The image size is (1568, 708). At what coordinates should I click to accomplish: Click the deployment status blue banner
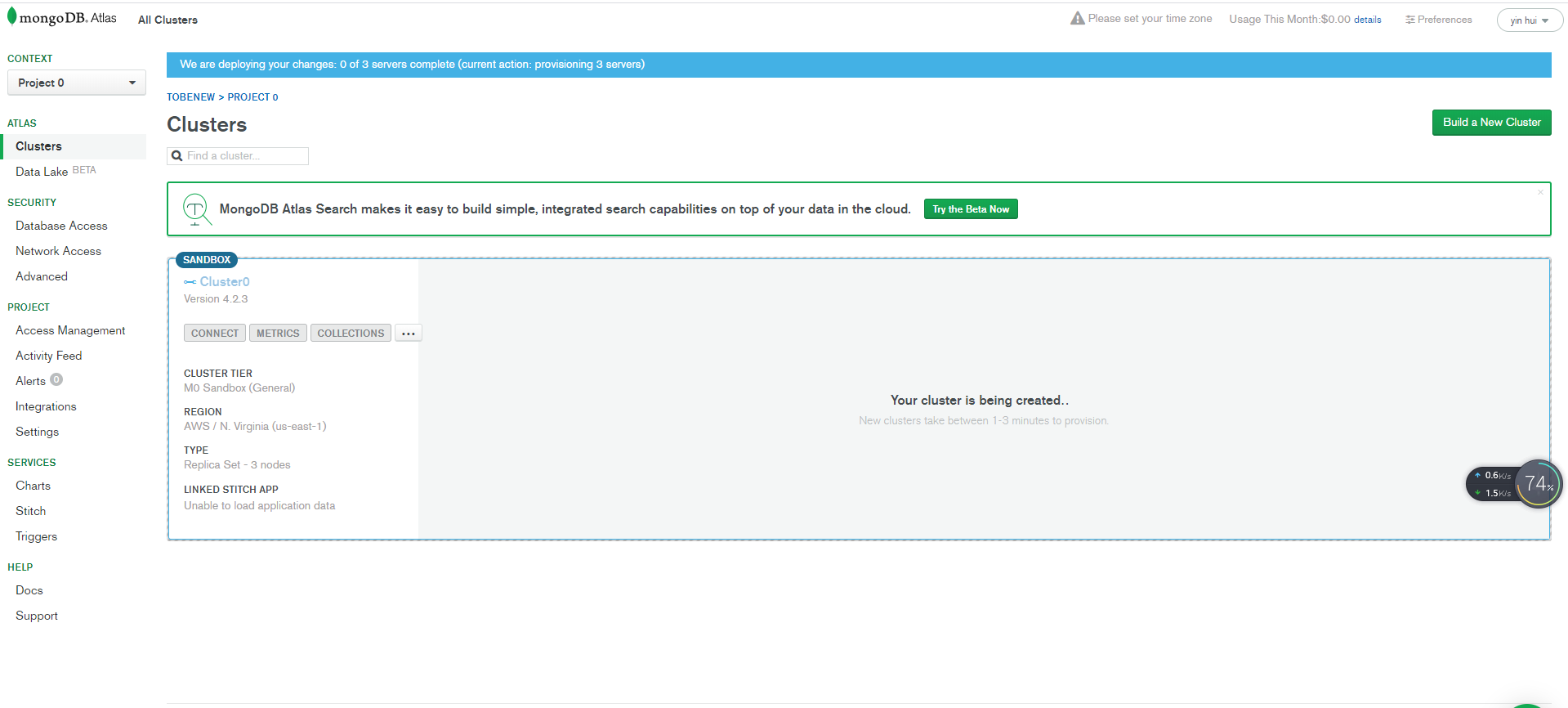tap(859, 65)
